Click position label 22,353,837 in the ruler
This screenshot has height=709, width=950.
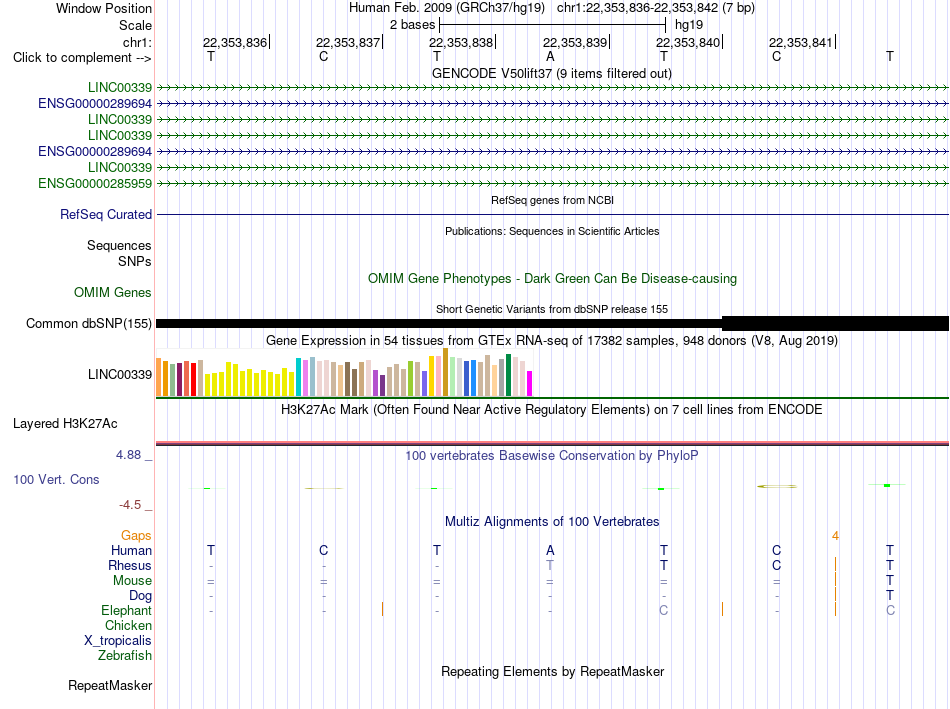tap(348, 42)
